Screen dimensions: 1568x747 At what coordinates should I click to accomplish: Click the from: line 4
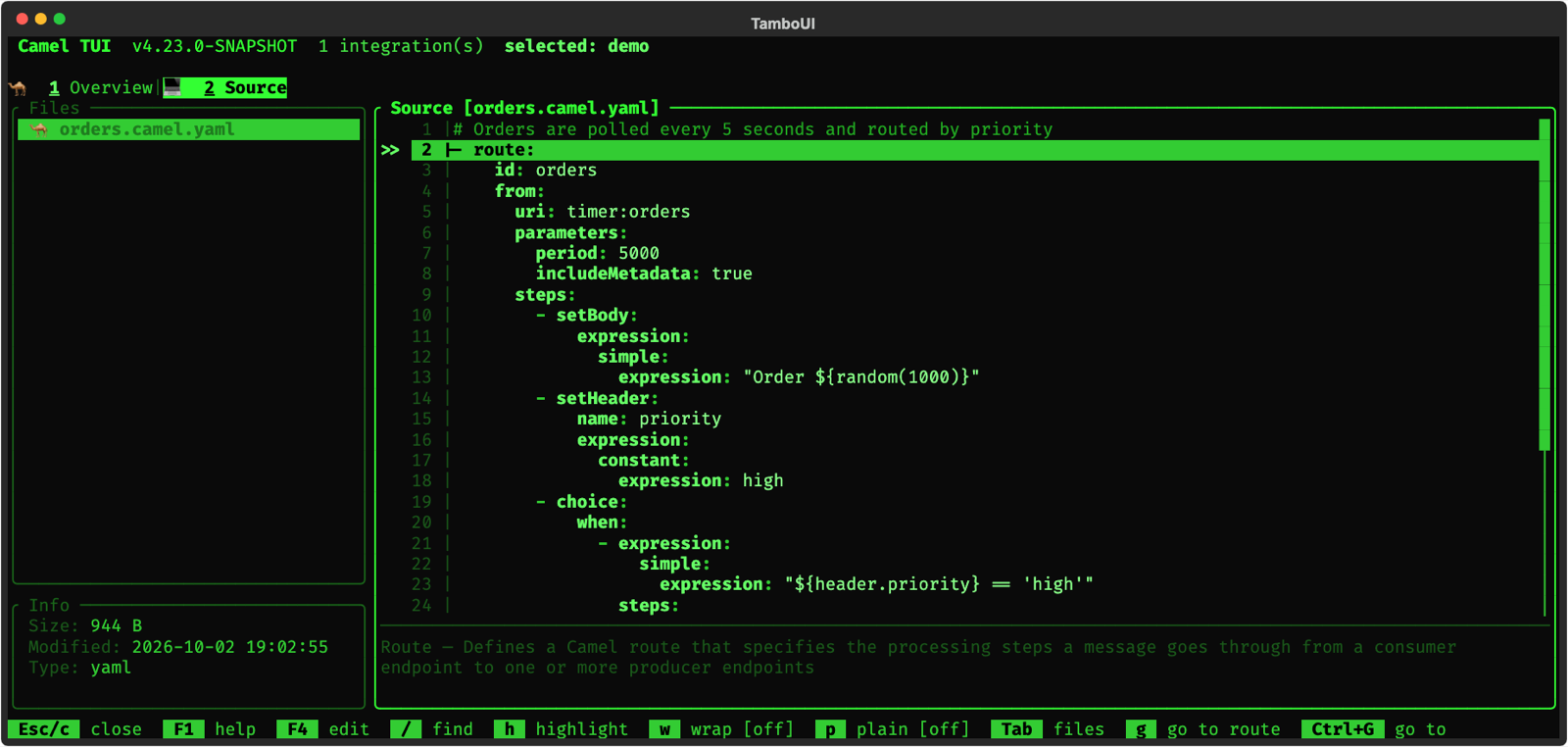tap(519, 191)
